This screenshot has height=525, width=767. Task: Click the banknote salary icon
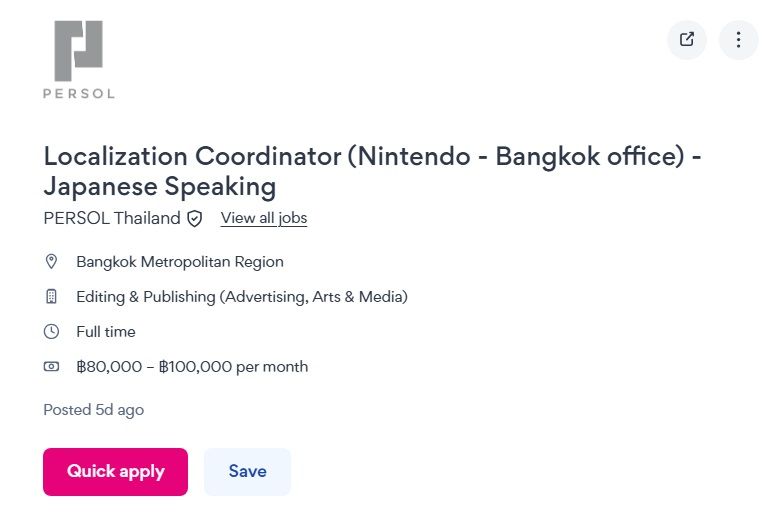click(x=52, y=367)
